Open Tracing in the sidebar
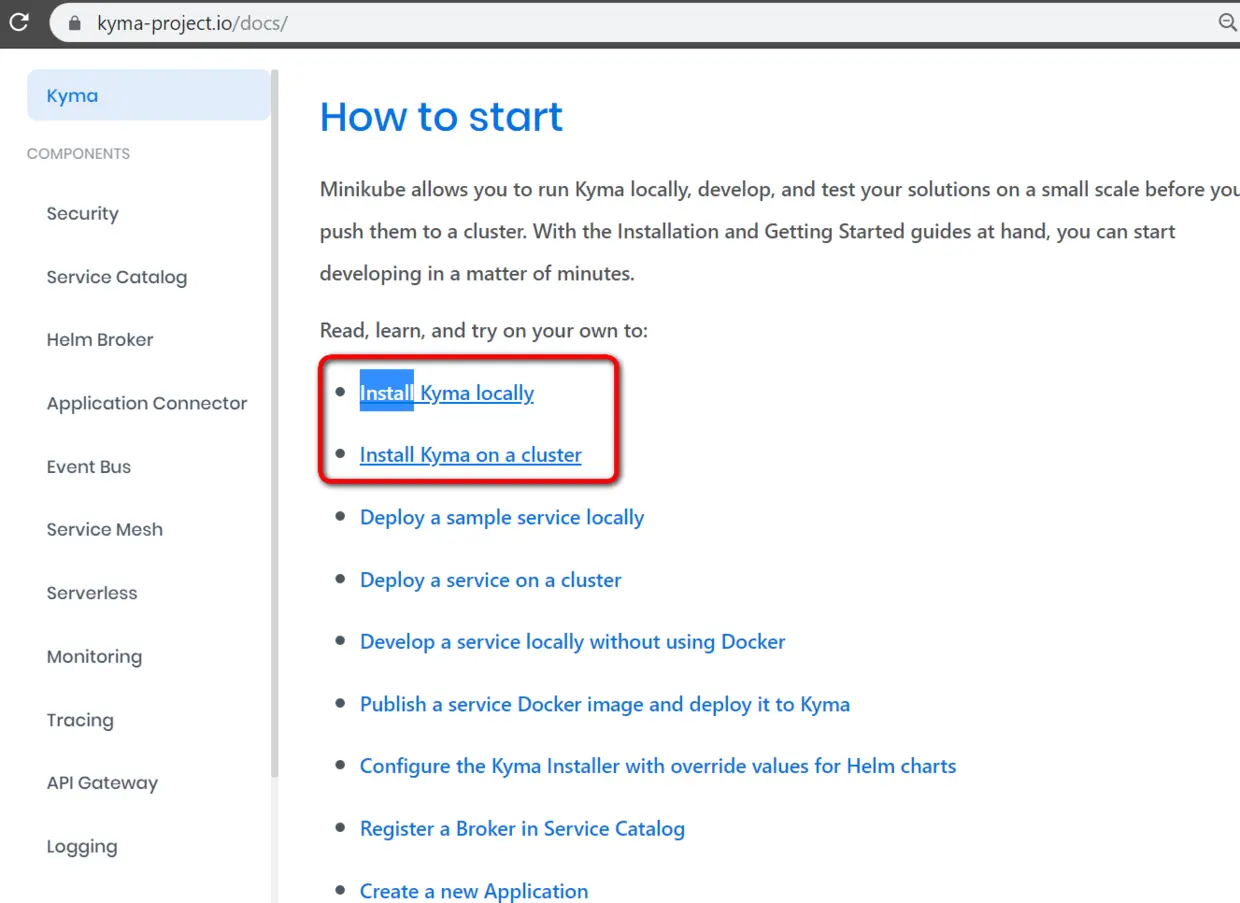The height and width of the screenshot is (903, 1240). point(80,720)
